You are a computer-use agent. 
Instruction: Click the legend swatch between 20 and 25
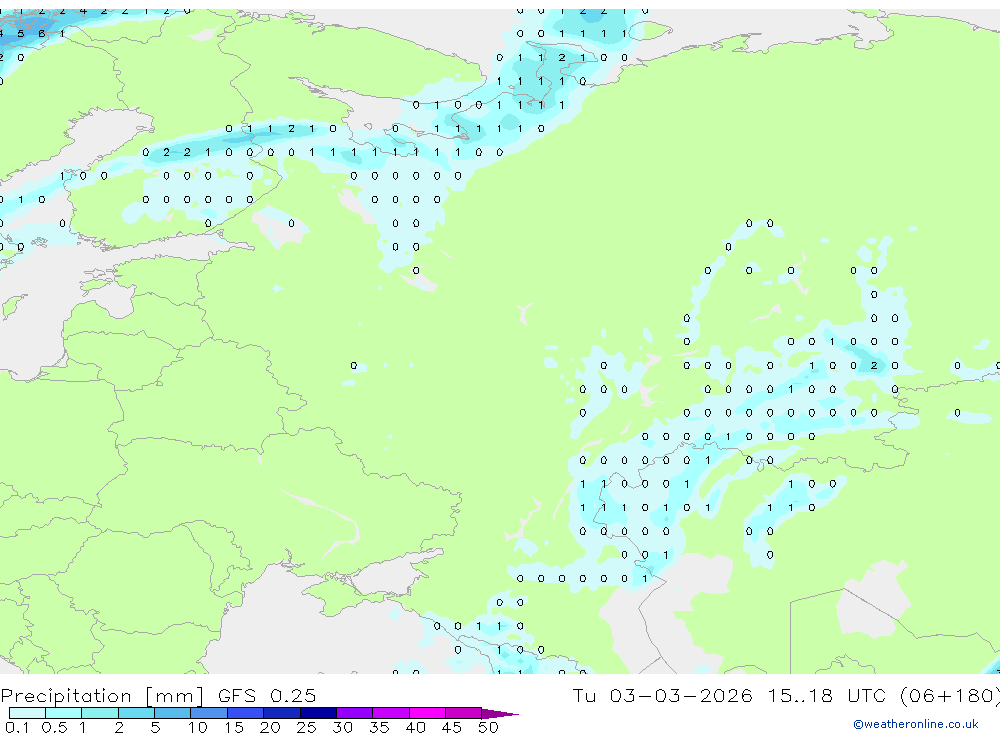coord(282,713)
